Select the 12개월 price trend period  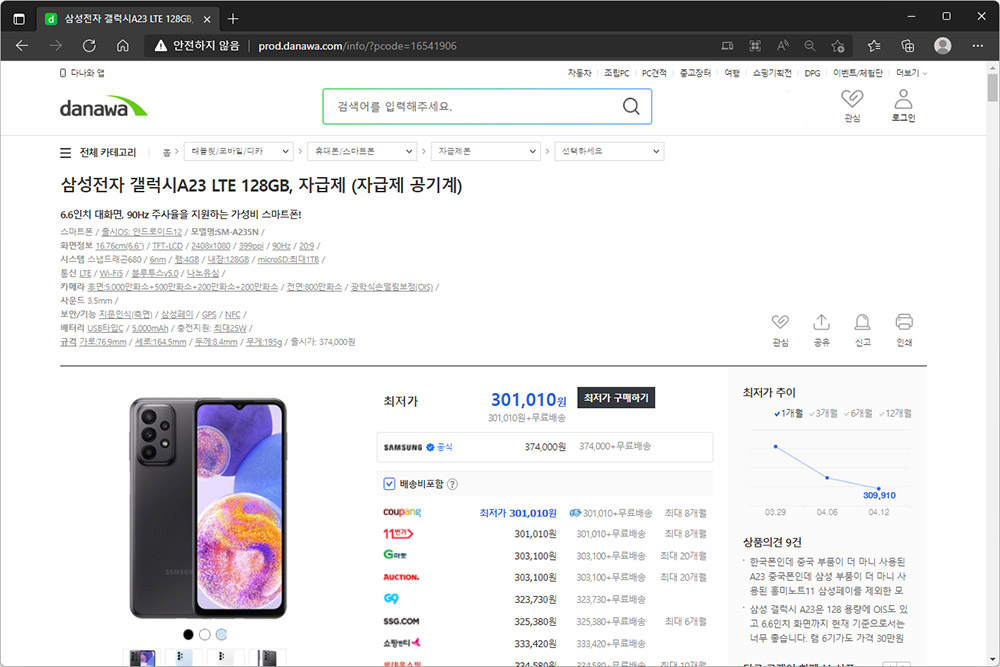point(895,413)
